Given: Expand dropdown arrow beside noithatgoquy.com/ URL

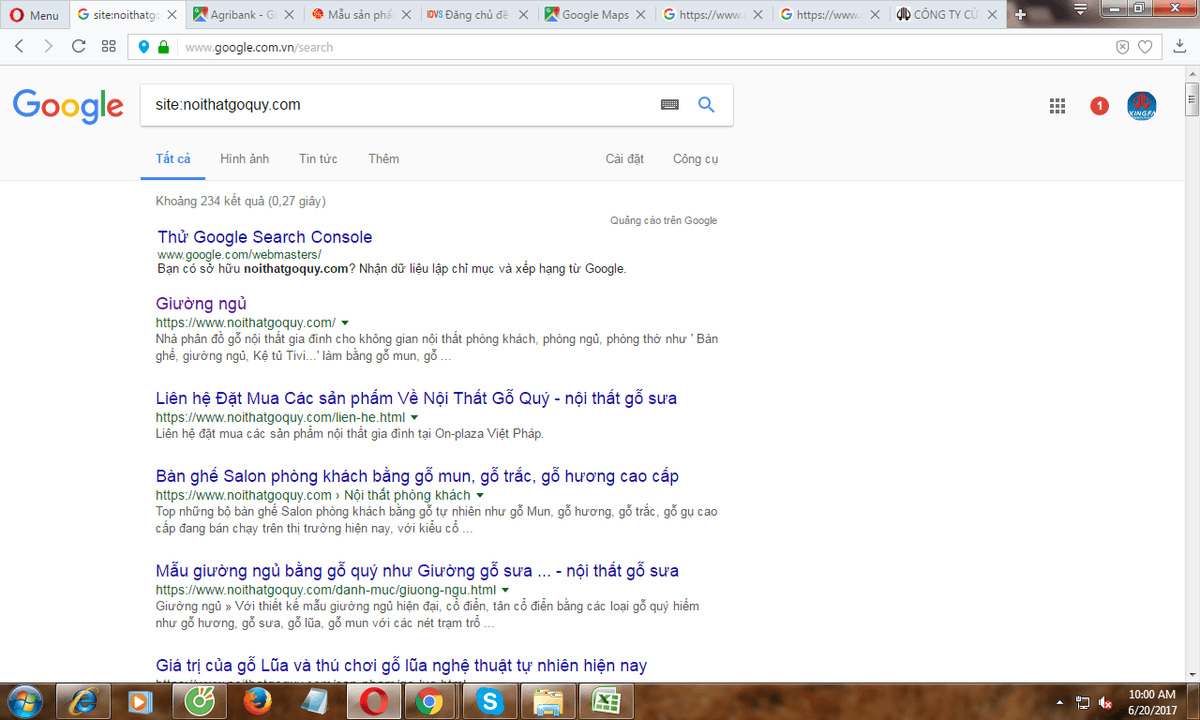Looking at the screenshot, I should pyautogui.click(x=345, y=323).
